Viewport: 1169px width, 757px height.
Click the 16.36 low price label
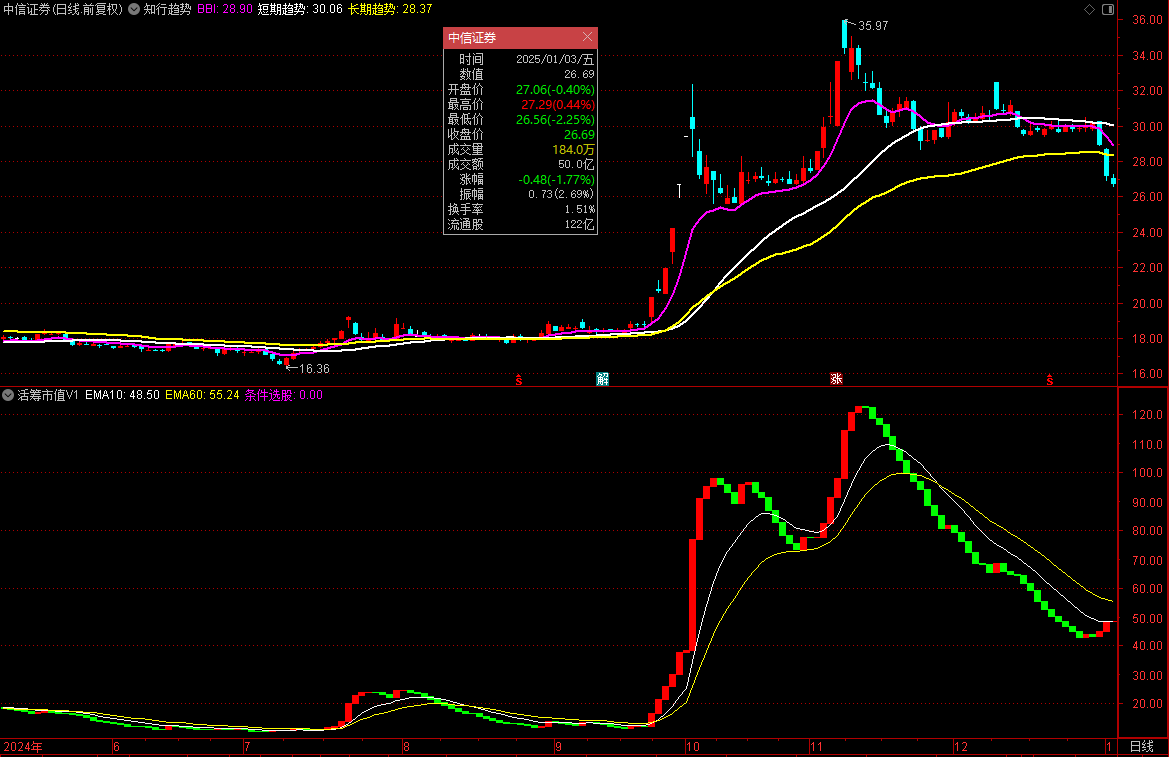313,369
